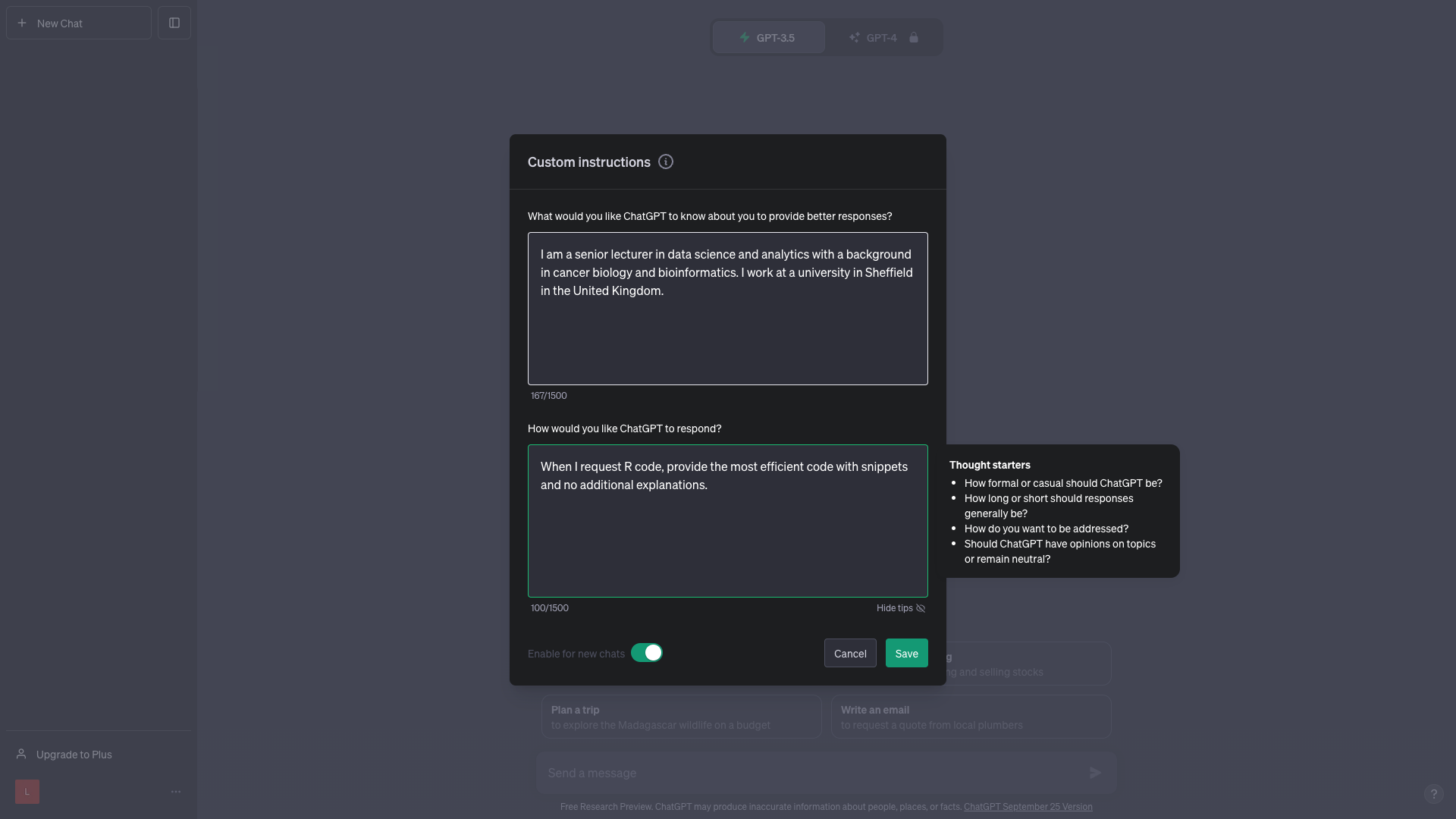This screenshot has width=1456, height=819.
Task: Click the 'how to respond' text box
Action: click(x=728, y=521)
